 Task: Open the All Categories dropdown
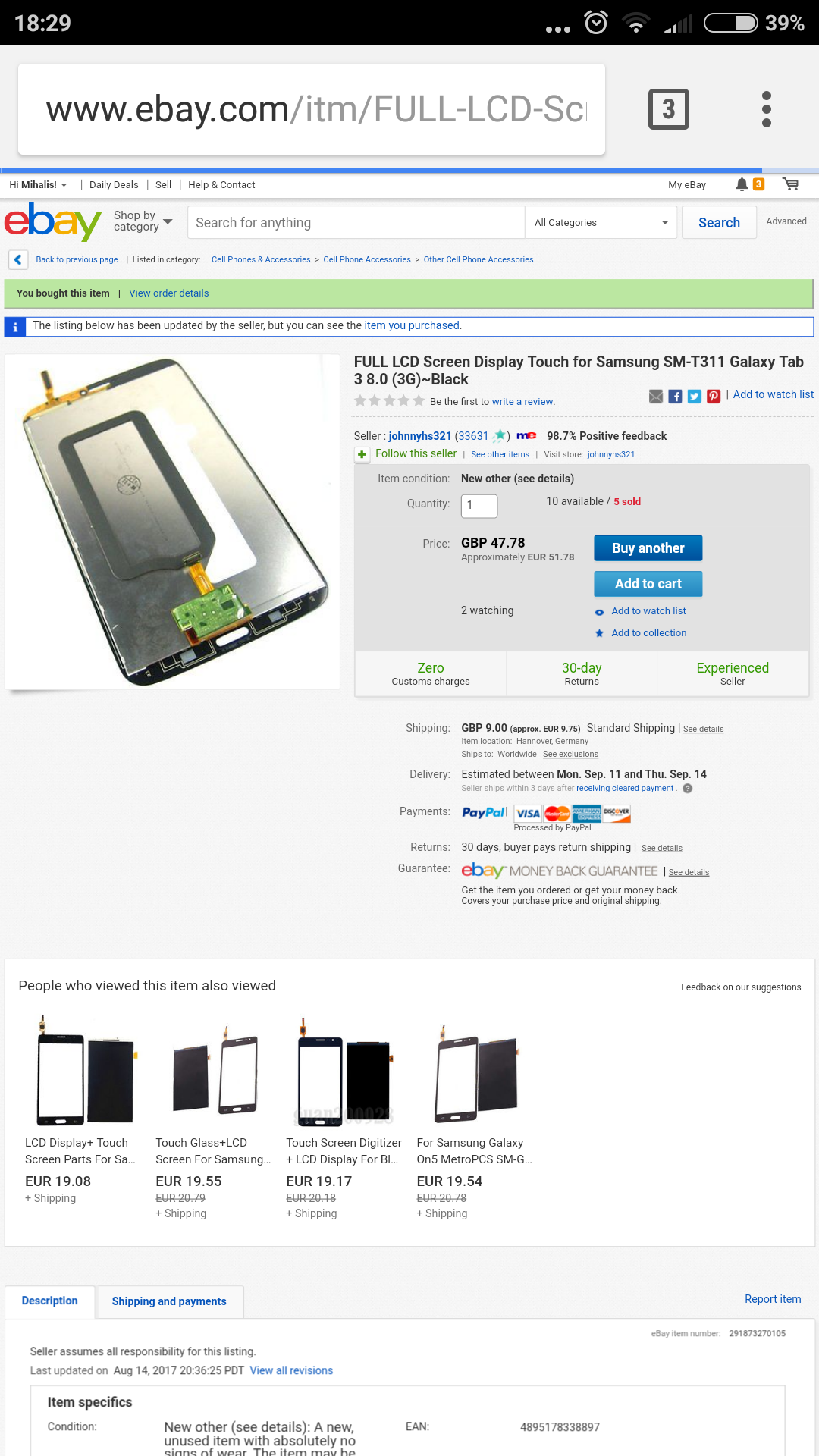601,223
